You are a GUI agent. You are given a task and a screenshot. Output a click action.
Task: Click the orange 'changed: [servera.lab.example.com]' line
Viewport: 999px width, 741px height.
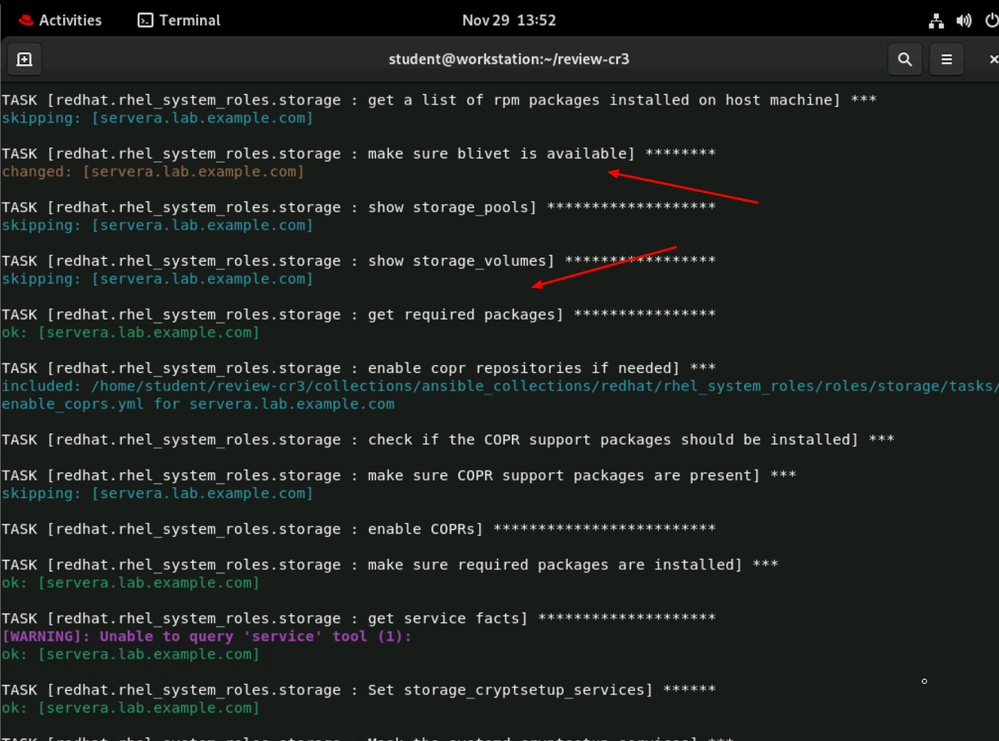153,172
